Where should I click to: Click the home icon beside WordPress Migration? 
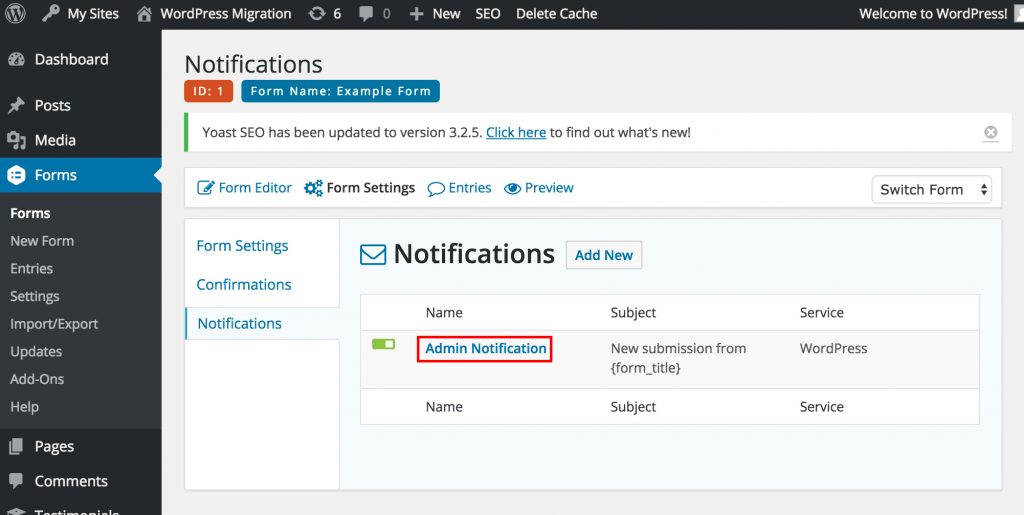coord(144,14)
